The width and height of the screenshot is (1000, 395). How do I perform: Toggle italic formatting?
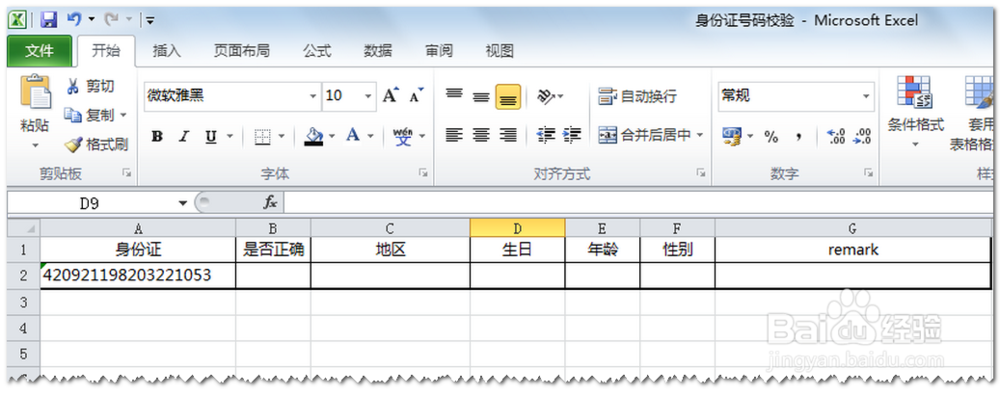pyautogui.click(x=184, y=136)
